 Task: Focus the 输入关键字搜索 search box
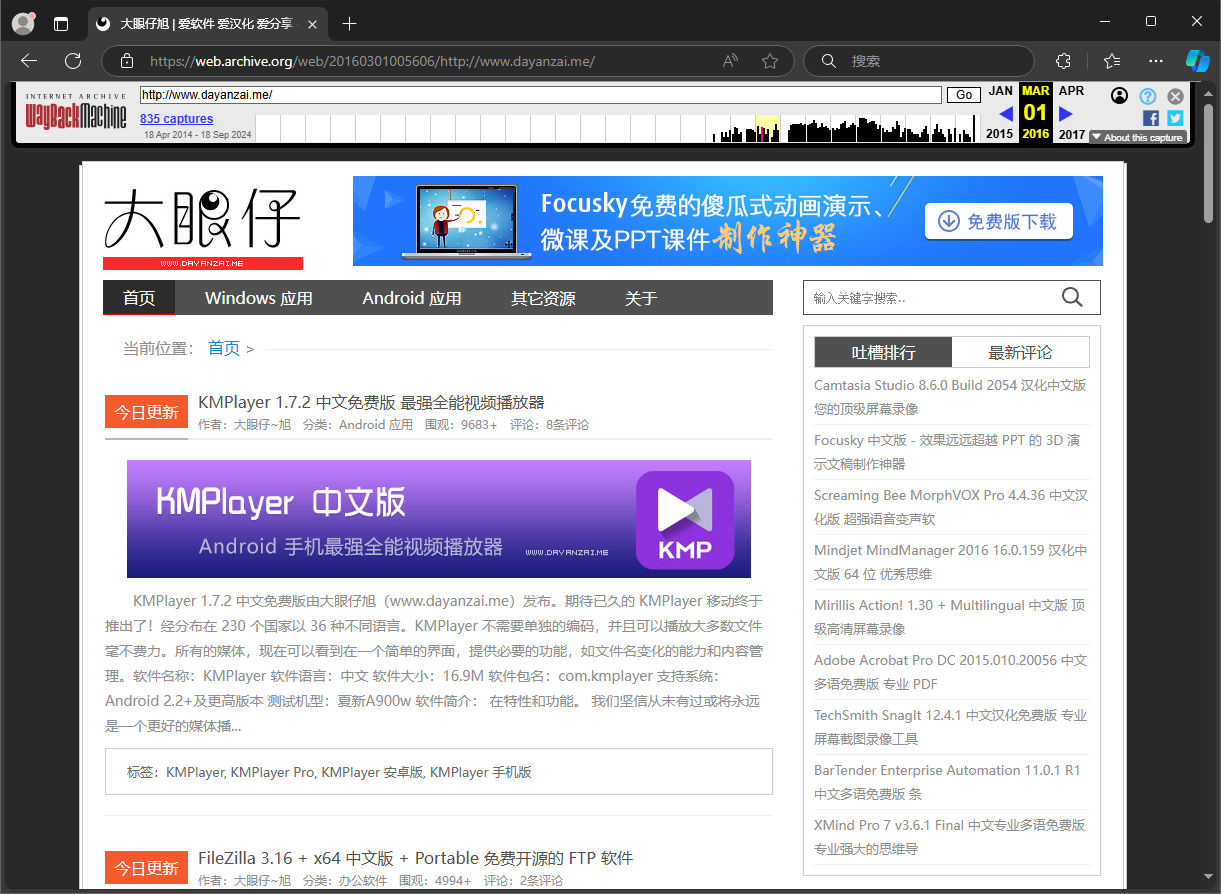930,298
